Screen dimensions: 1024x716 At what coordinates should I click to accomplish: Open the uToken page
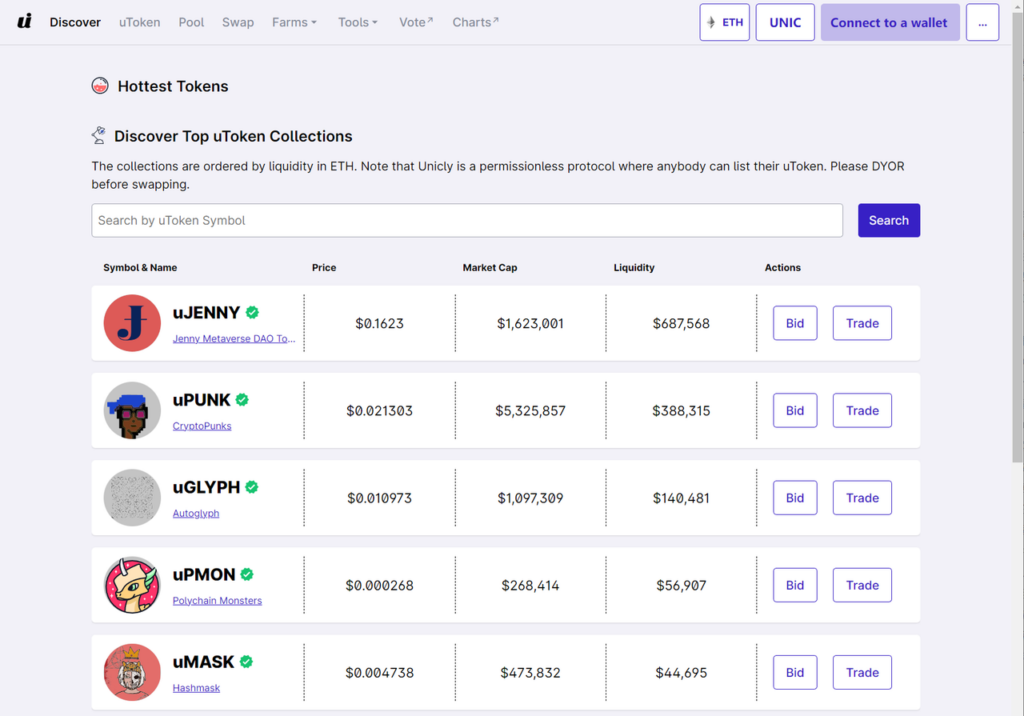[140, 22]
